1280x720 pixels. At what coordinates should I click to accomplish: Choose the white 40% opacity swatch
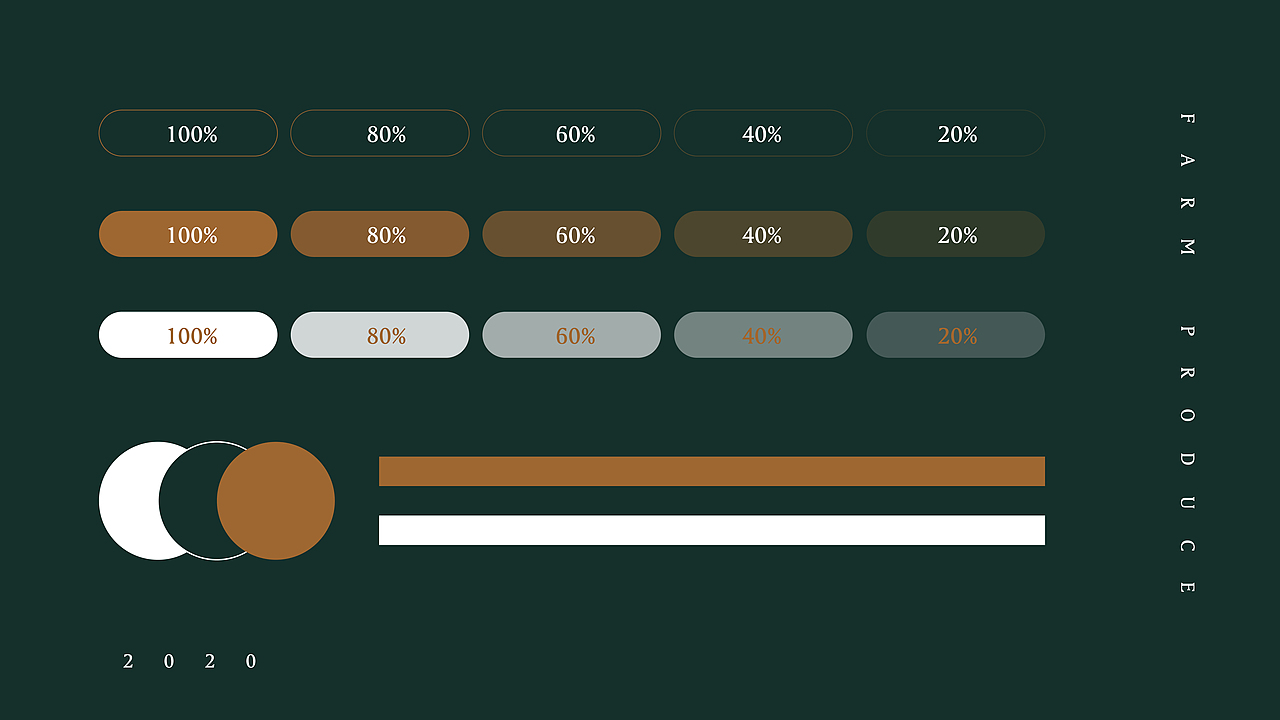[763, 335]
